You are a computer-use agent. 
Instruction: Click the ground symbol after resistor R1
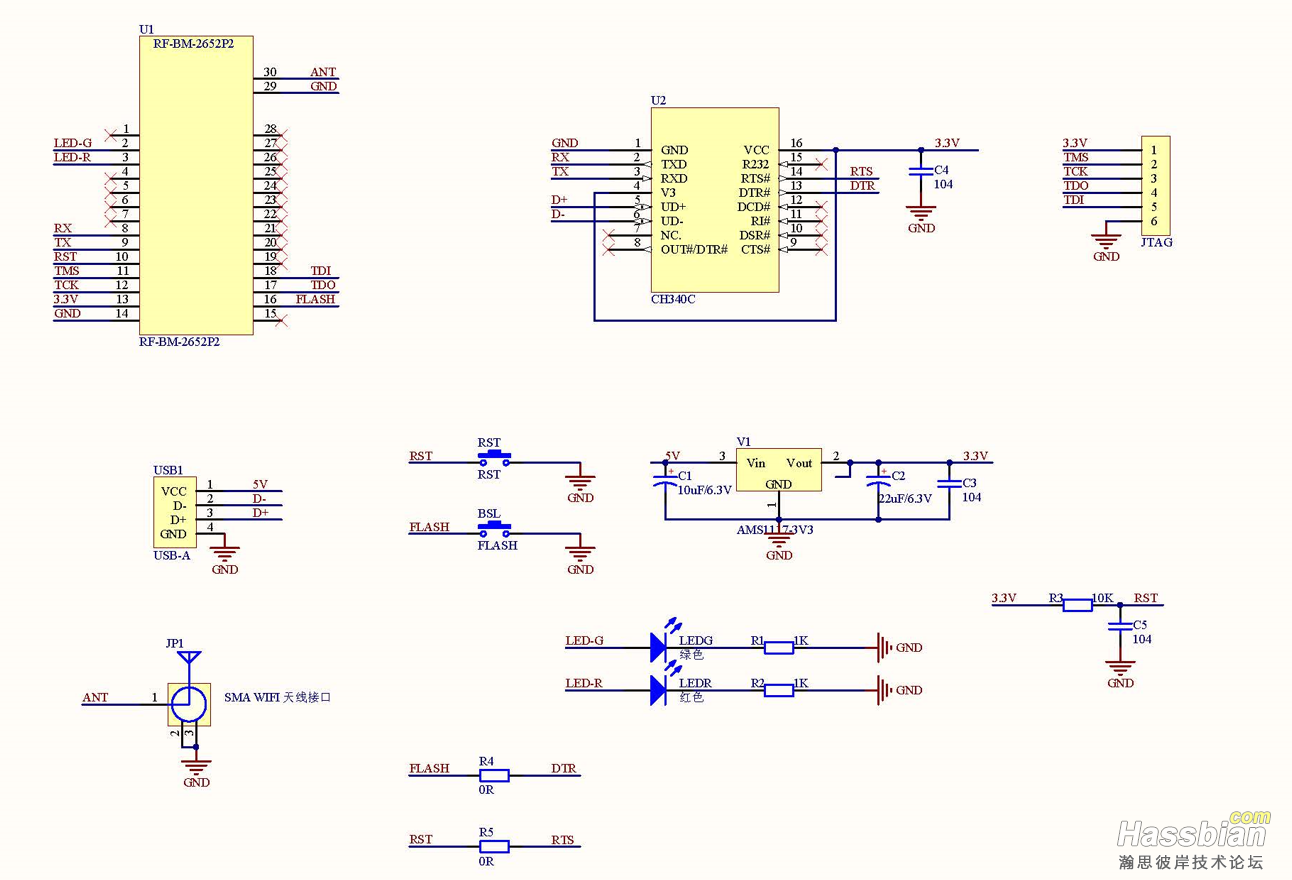883,648
